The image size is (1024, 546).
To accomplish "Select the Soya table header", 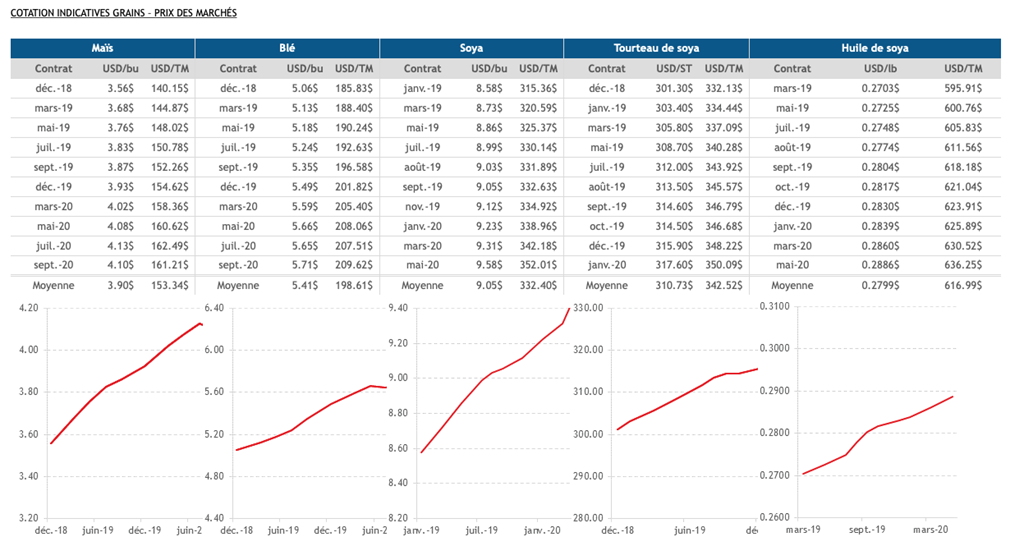I will coord(471,48).
